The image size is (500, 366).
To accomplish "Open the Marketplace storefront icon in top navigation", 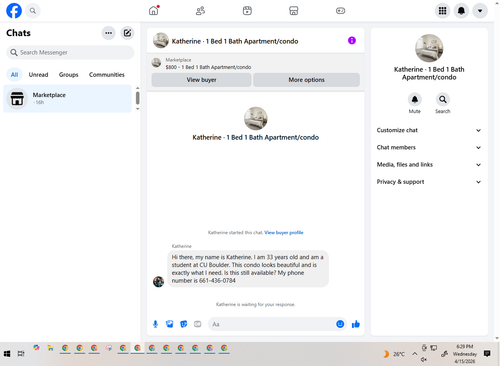I will coord(294,11).
